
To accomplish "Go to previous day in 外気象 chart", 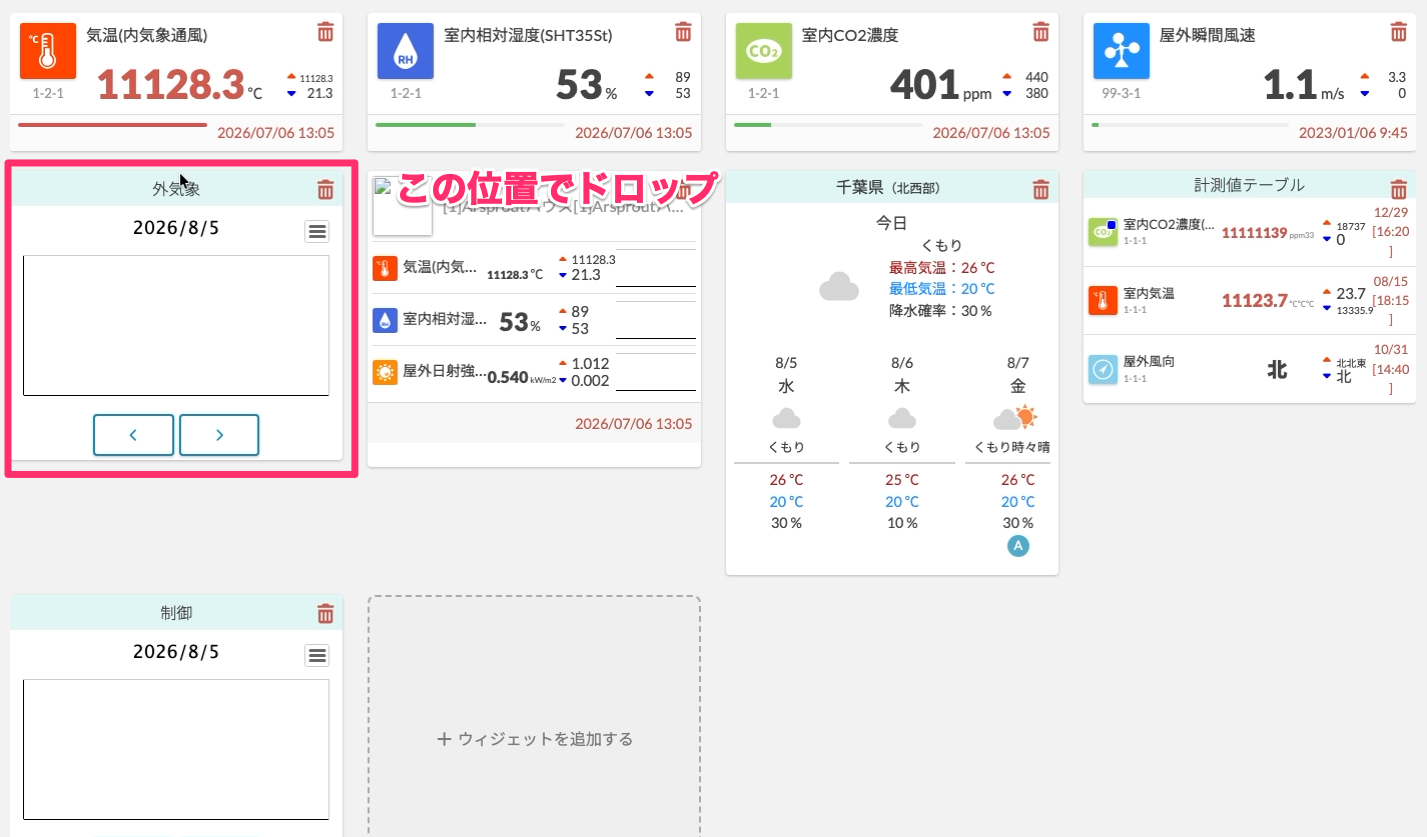I will click(134, 435).
